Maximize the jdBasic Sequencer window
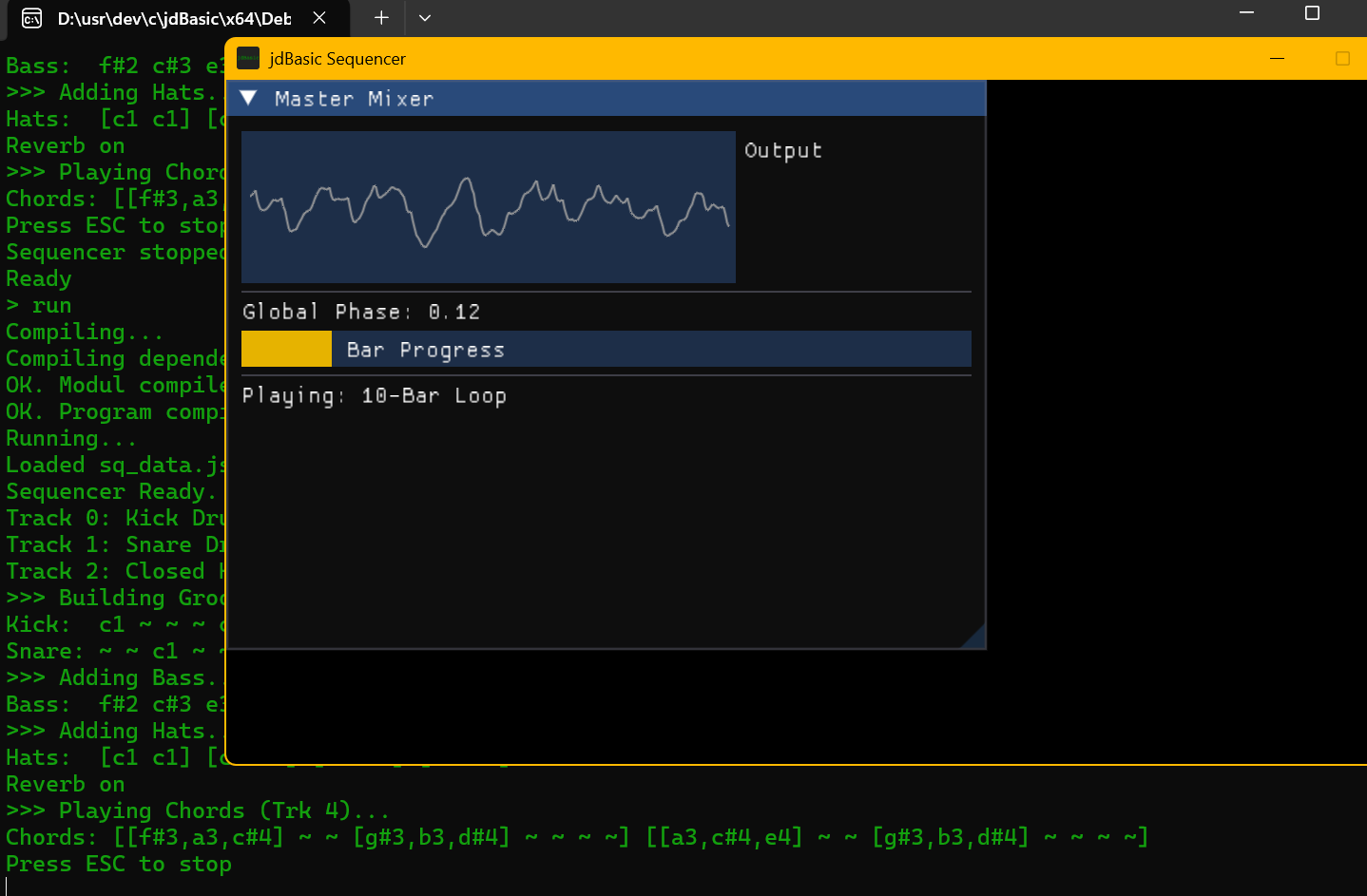The height and width of the screenshot is (896, 1367). [1342, 59]
